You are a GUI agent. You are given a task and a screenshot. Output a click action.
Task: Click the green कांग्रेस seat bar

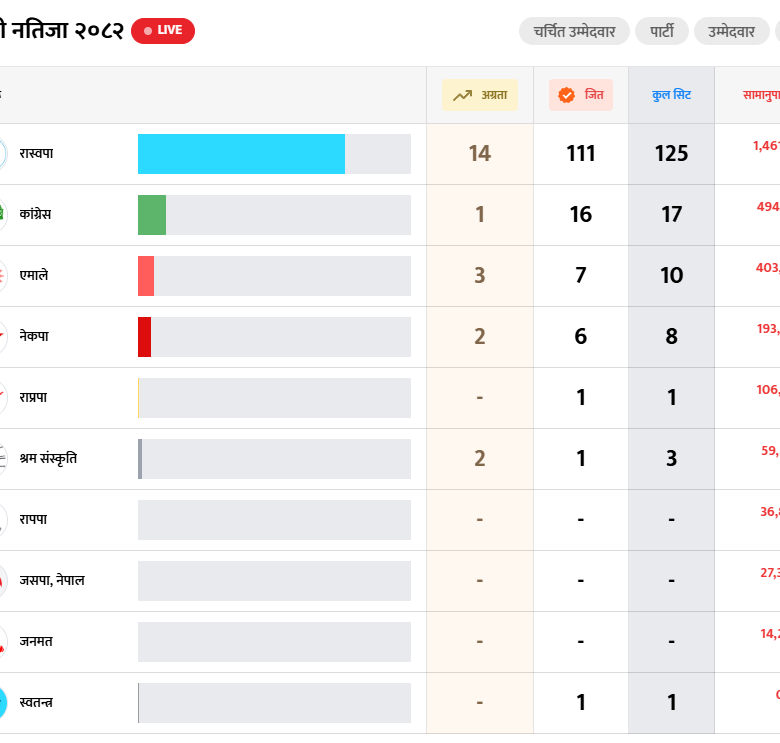[x=152, y=215]
